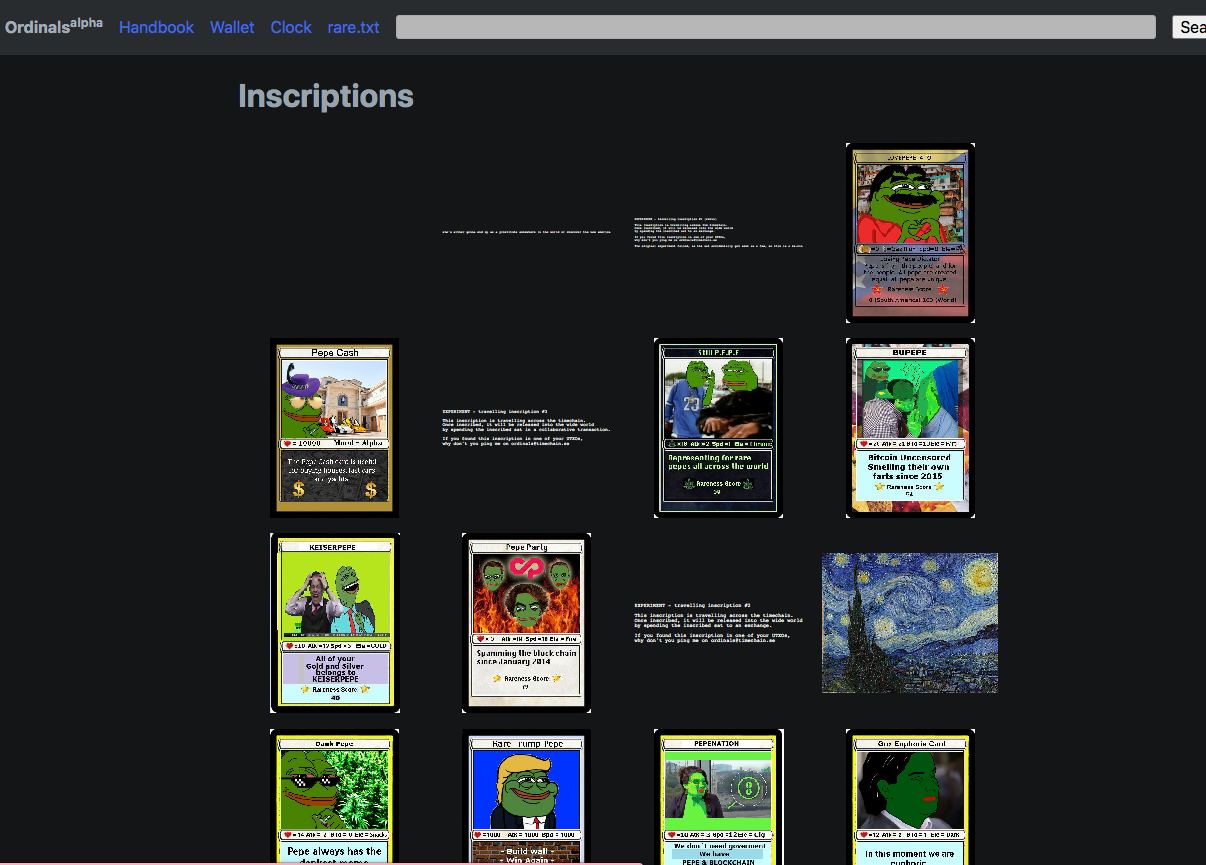This screenshot has height=865, width=1206.
Task: Go to the Ordinals alpha home link
Action: (53, 26)
